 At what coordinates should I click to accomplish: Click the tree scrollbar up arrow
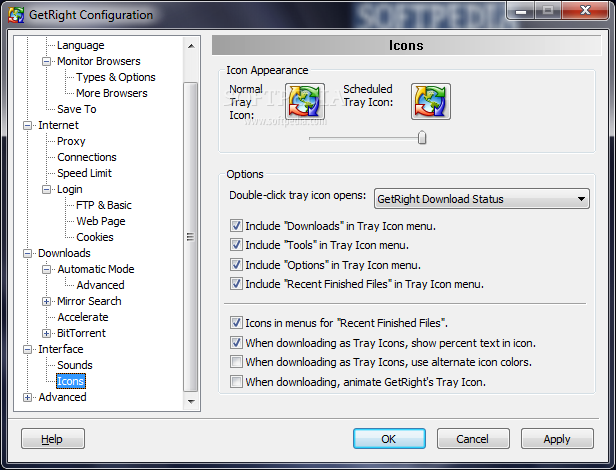191,46
